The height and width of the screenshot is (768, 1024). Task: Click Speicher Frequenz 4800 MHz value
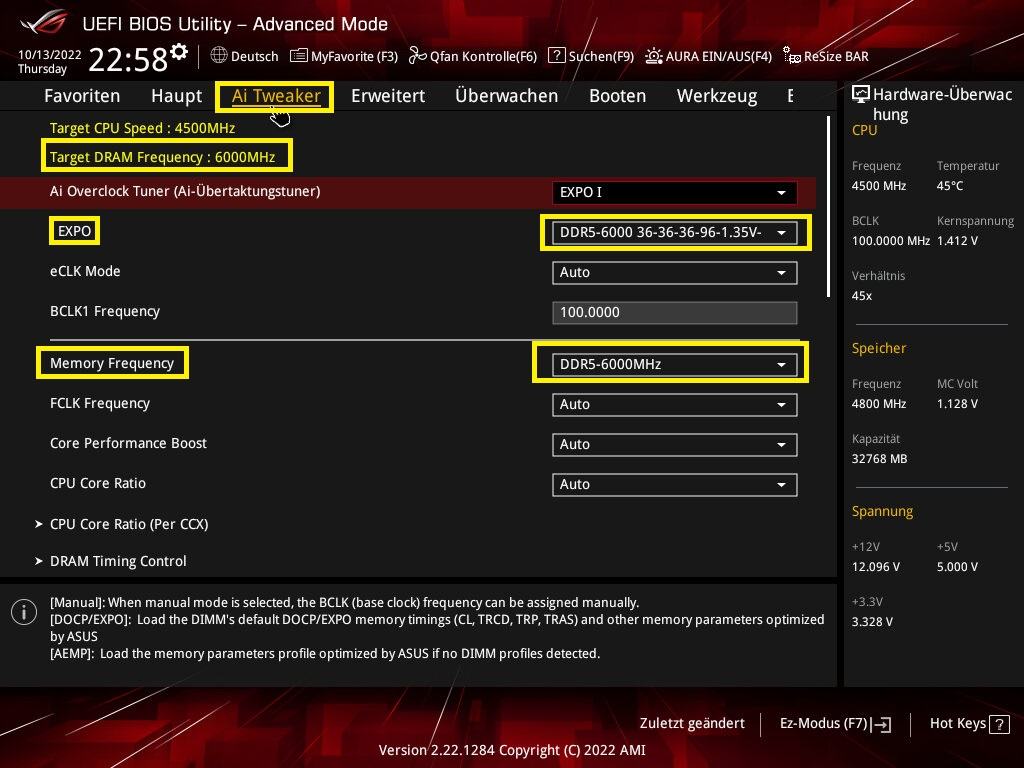[x=879, y=404]
